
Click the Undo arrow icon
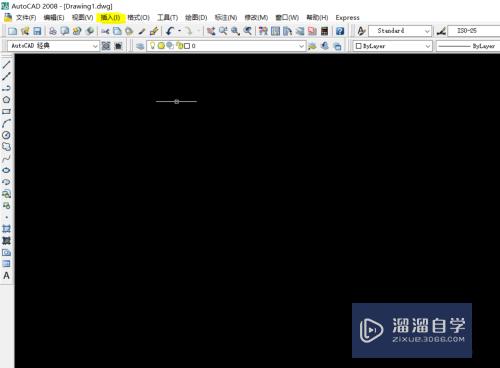(170, 31)
